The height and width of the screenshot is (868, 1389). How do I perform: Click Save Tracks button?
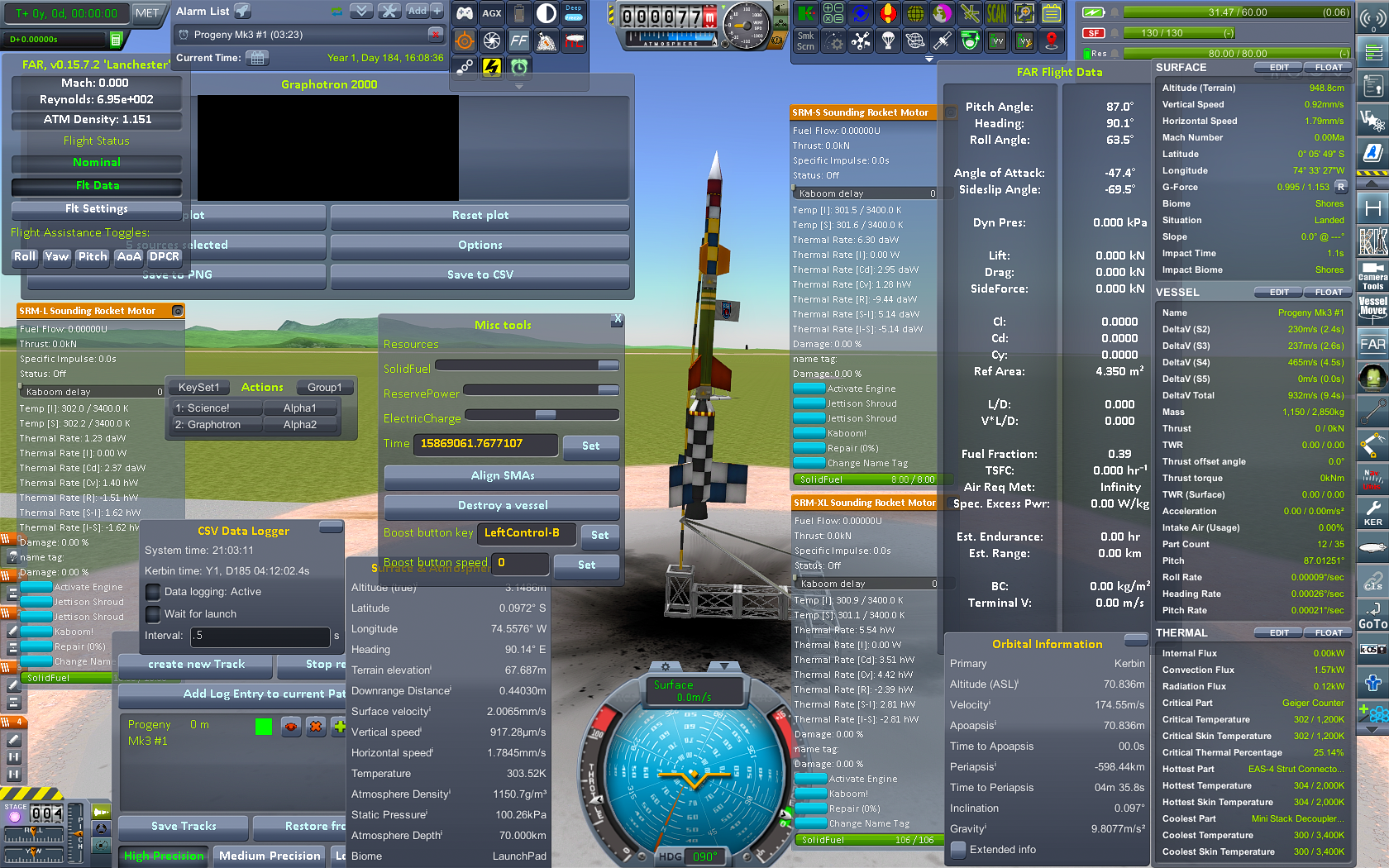[x=184, y=826]
